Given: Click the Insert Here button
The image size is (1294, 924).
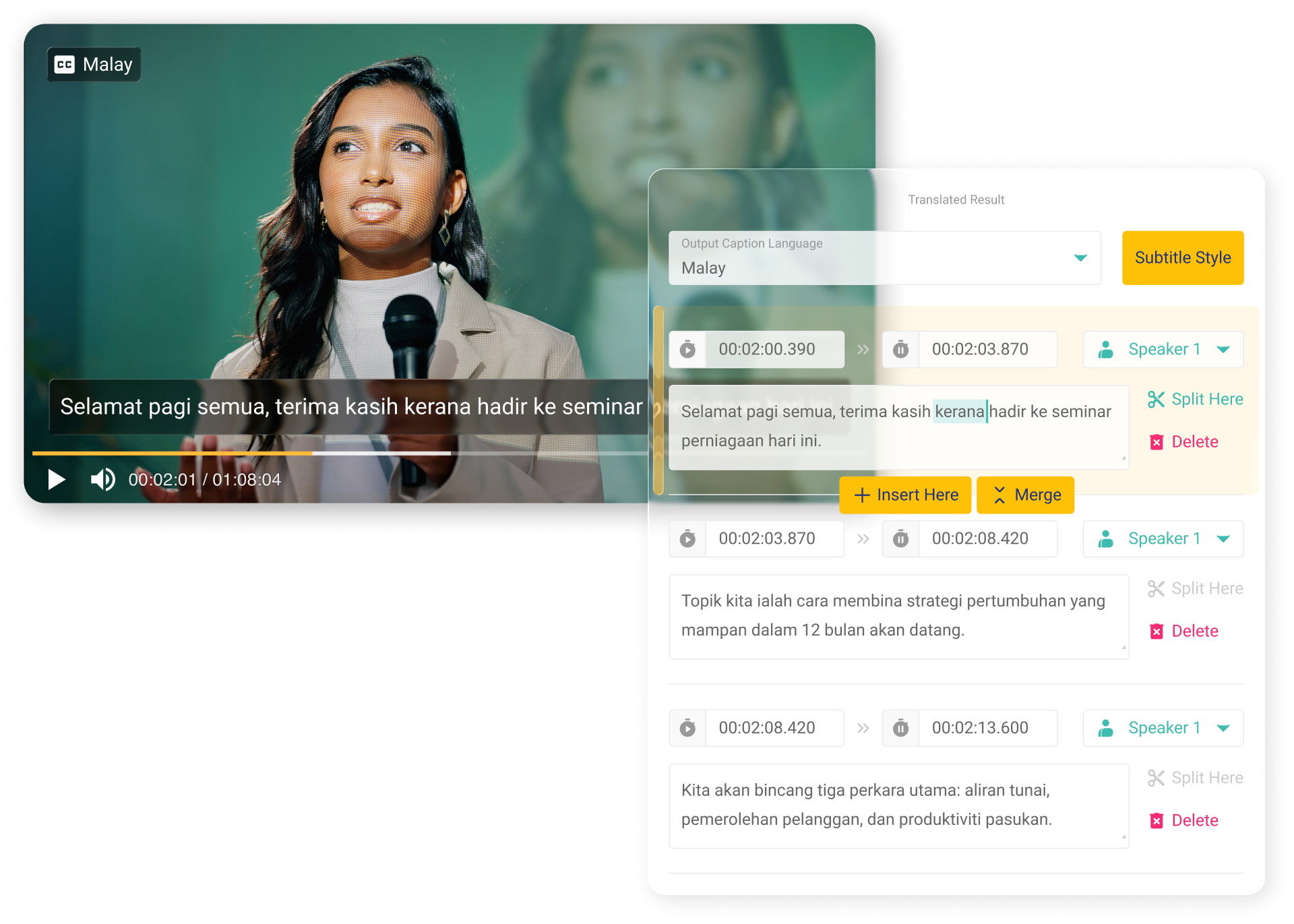Looking at the screenshot, I should (x=904, y=495).
